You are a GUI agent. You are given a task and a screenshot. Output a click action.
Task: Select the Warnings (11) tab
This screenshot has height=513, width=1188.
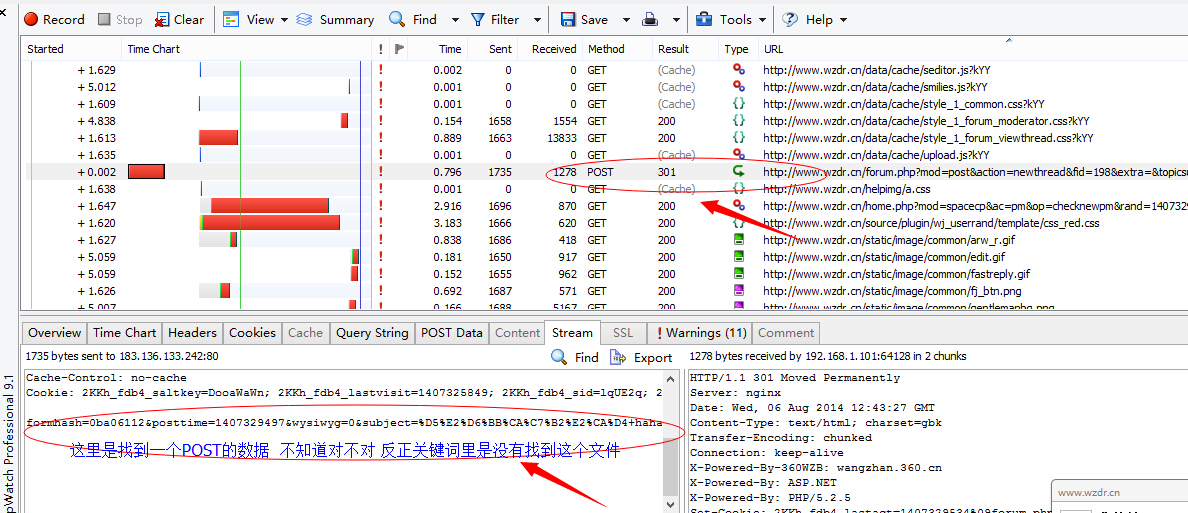pos(701,333)
